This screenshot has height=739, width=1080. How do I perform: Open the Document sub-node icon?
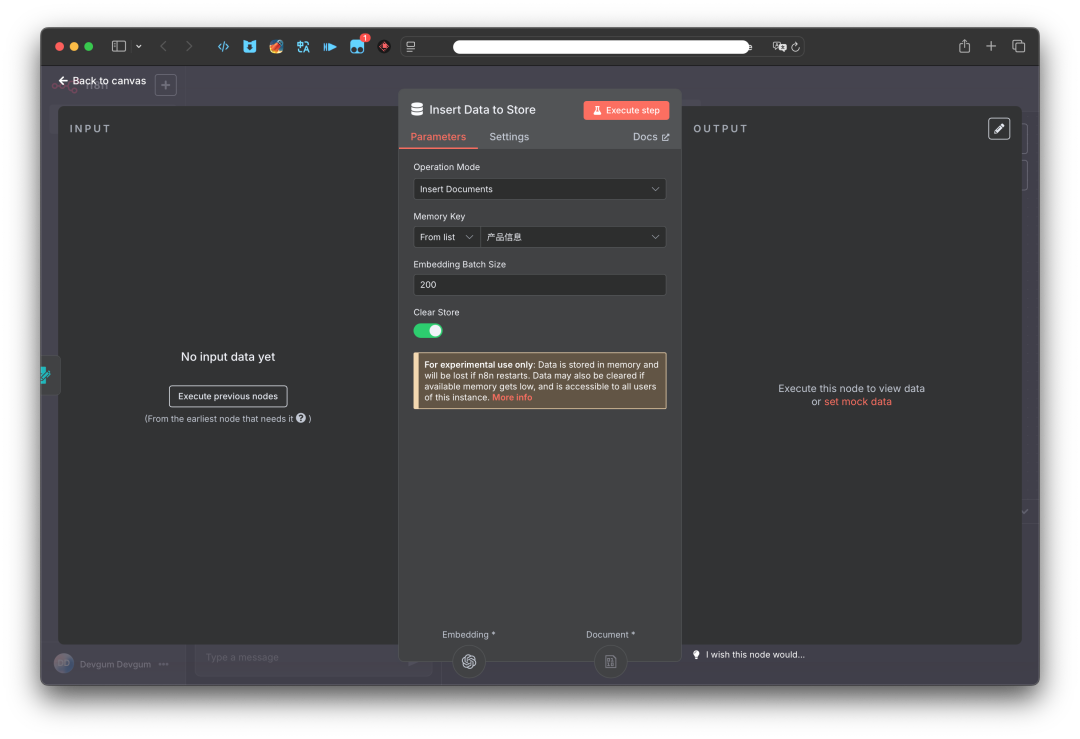coord(610,661)
